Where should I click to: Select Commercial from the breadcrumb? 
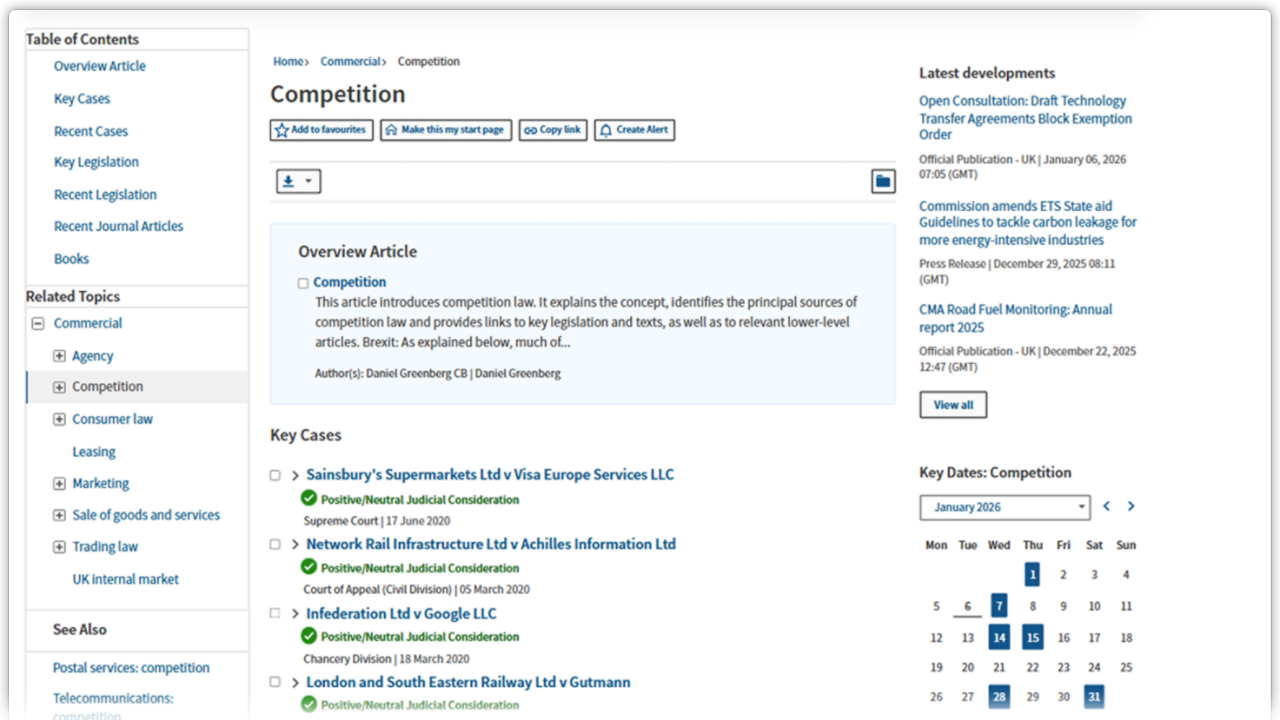349,61
